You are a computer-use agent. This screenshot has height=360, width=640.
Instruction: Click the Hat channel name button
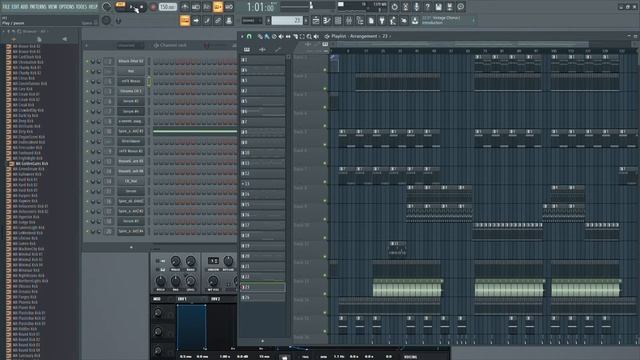tap(131, 71)
